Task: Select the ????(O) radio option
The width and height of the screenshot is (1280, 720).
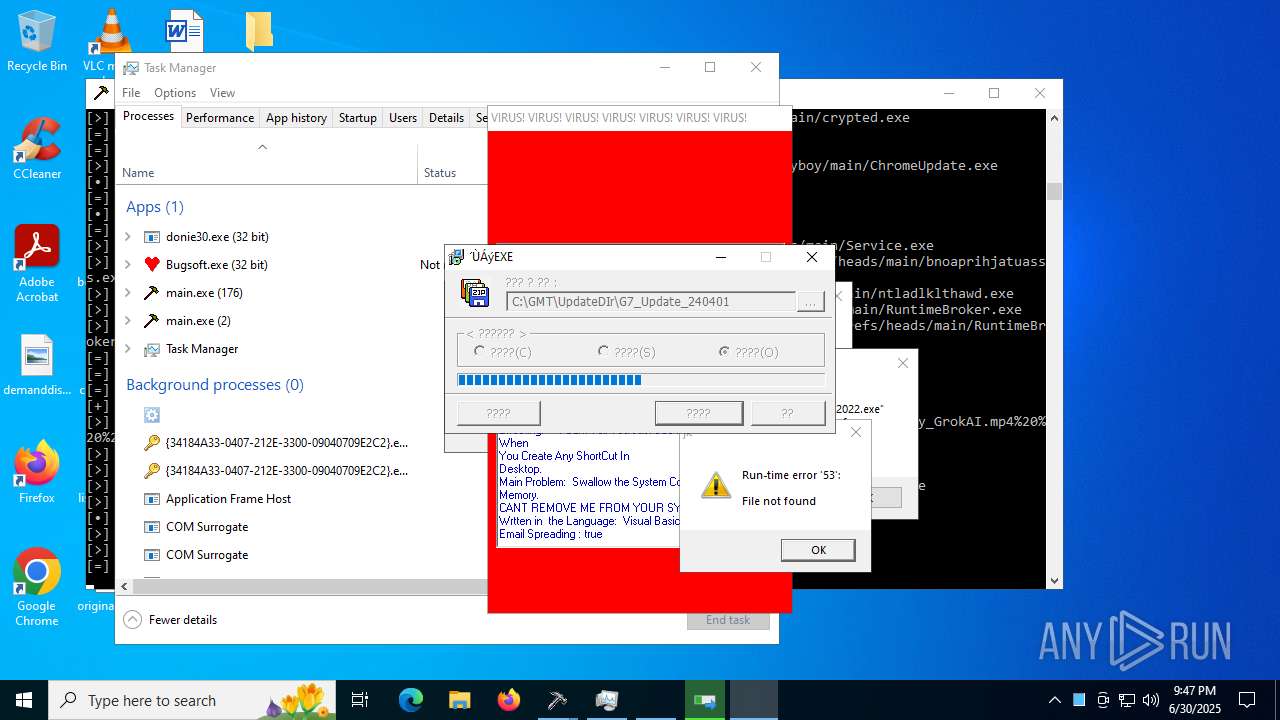Action: tap(748, 352)
